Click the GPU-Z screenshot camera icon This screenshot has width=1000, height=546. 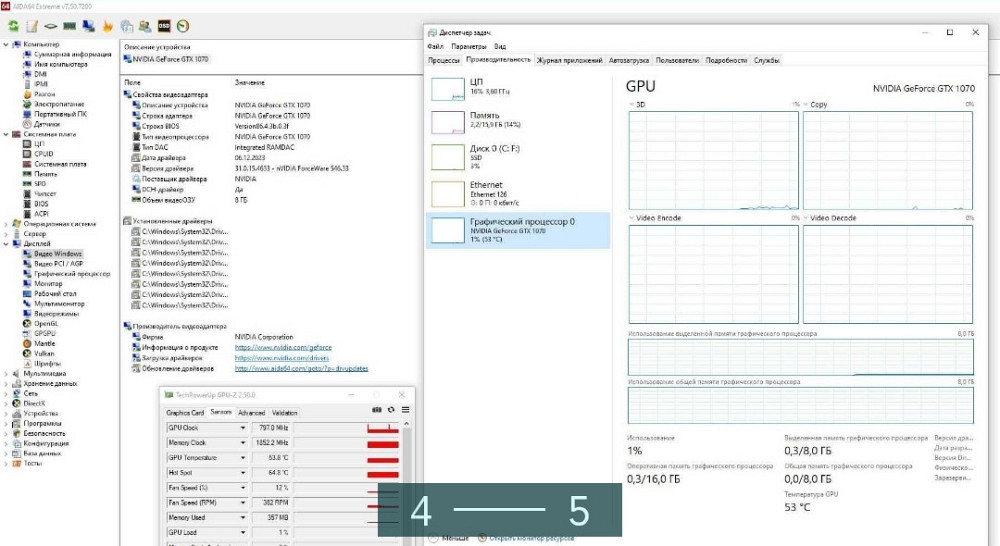(377, 410)
